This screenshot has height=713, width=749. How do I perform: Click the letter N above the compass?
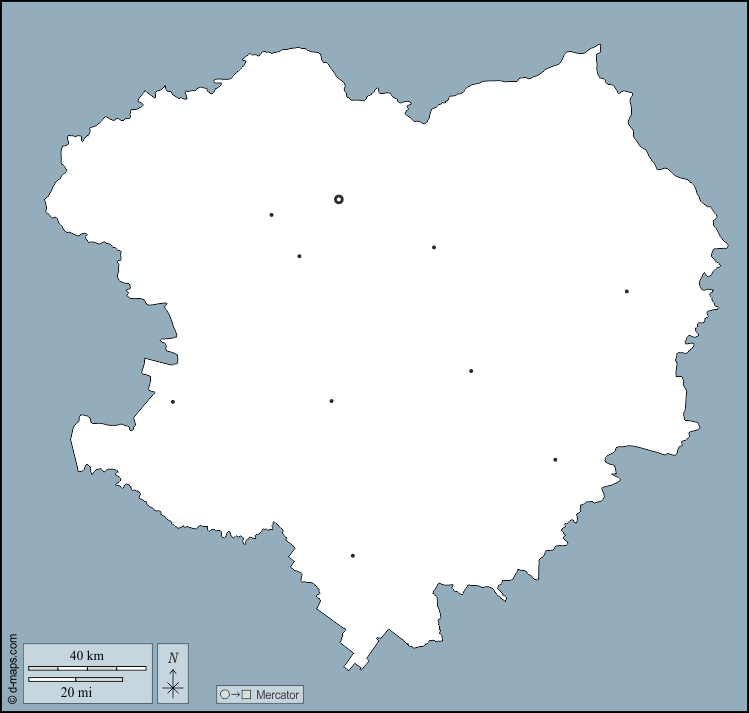click(173, 657)
